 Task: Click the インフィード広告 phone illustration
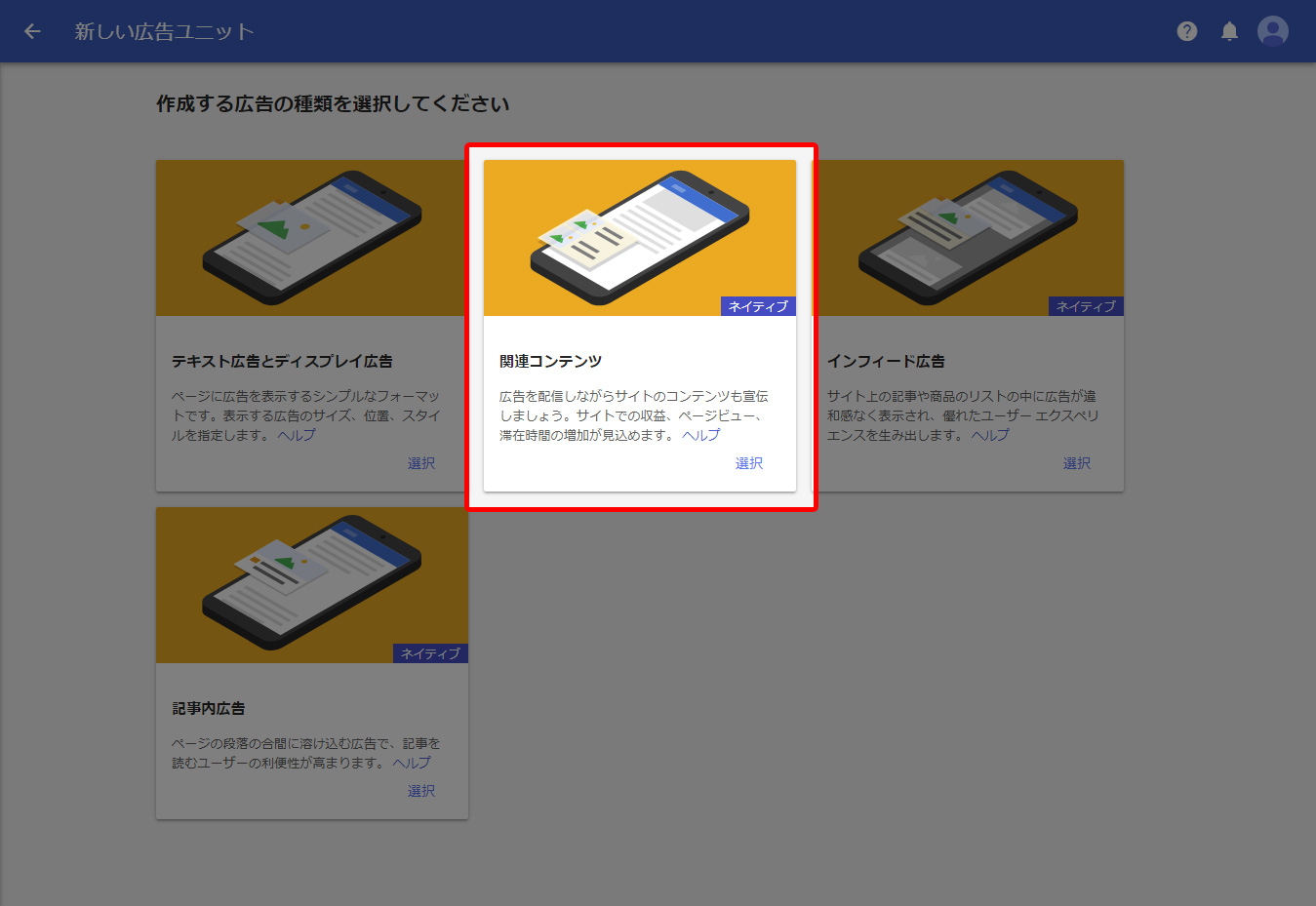(x=967, y=237)
